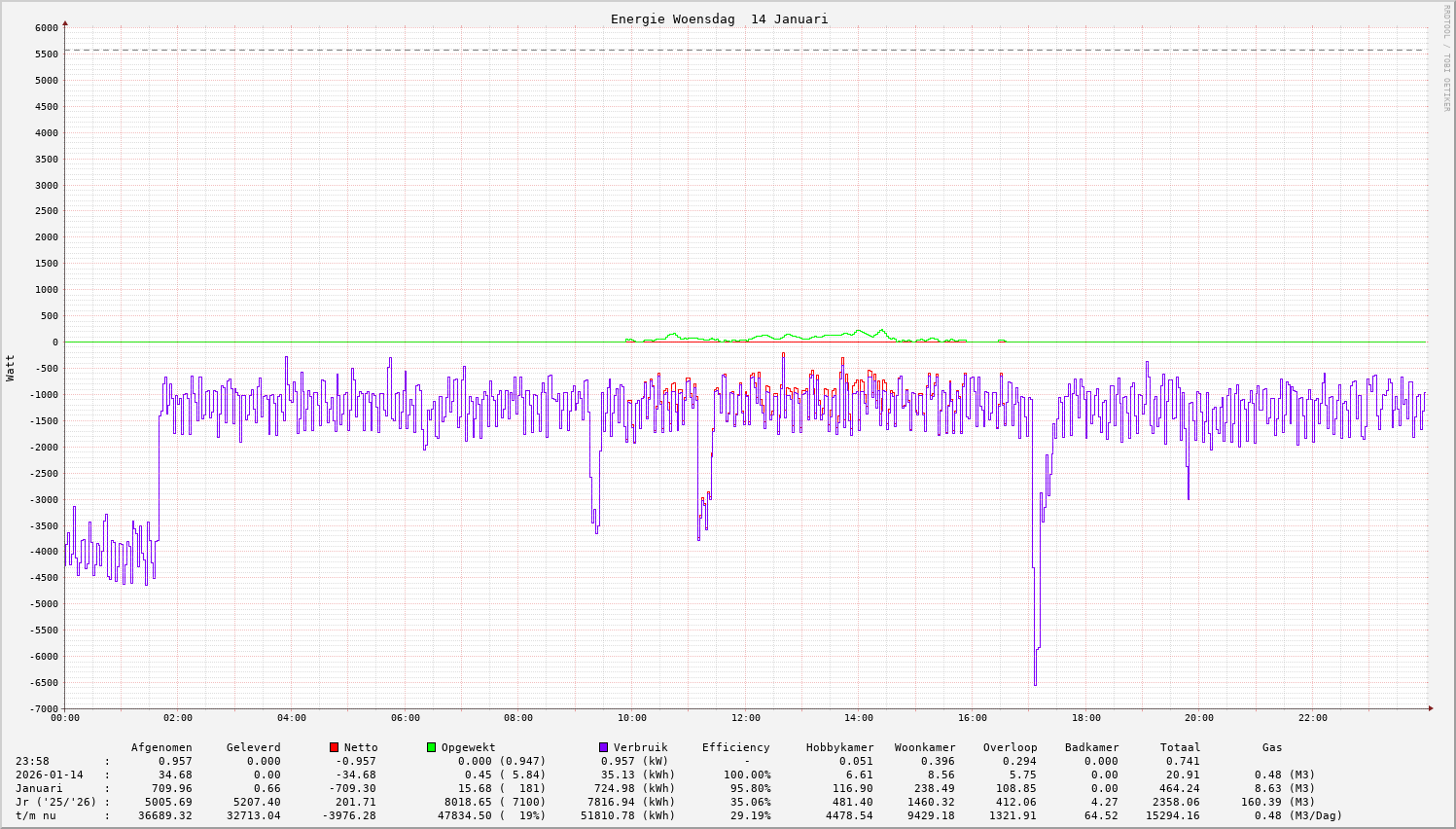Screen dimensions: 1456x829
Task: Click the green Opgewekt legend swatch
Action: (x=431, y=747)
